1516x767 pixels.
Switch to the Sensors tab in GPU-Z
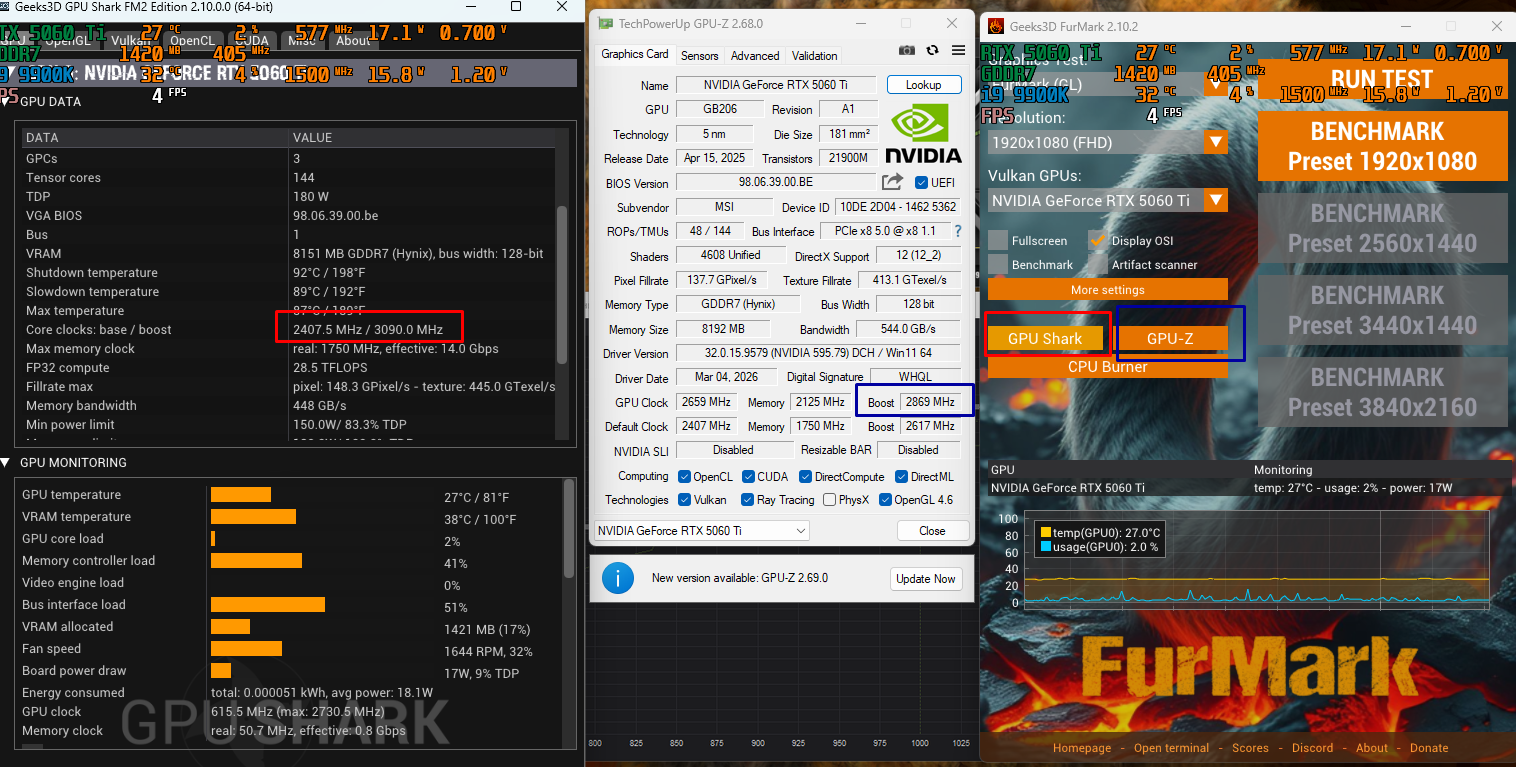(x=699, y=56)
